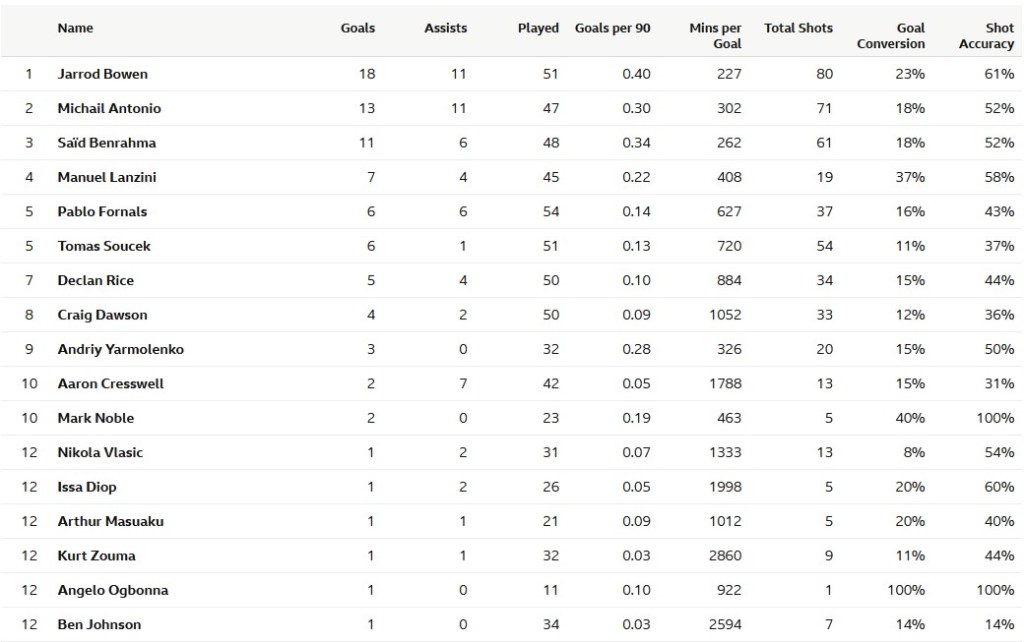Open Jarrod Bowen player link

coord(102,74)
